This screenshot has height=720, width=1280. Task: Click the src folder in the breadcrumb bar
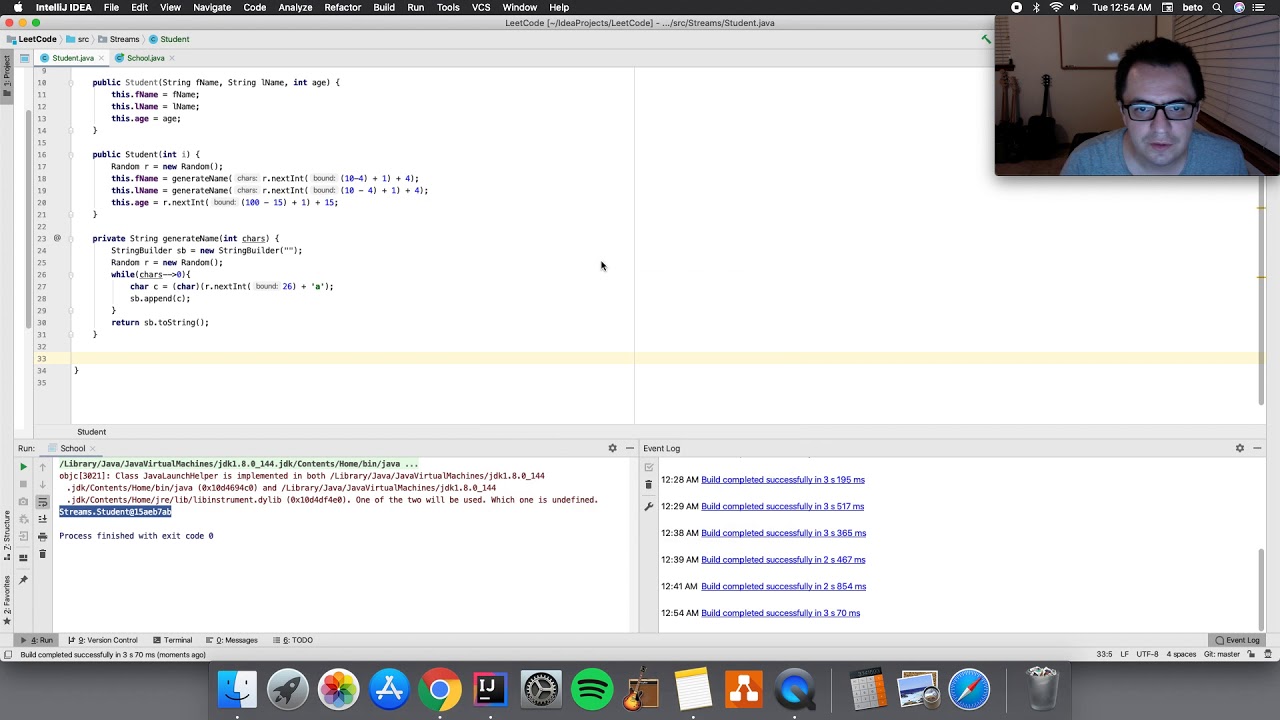[78, 39]
